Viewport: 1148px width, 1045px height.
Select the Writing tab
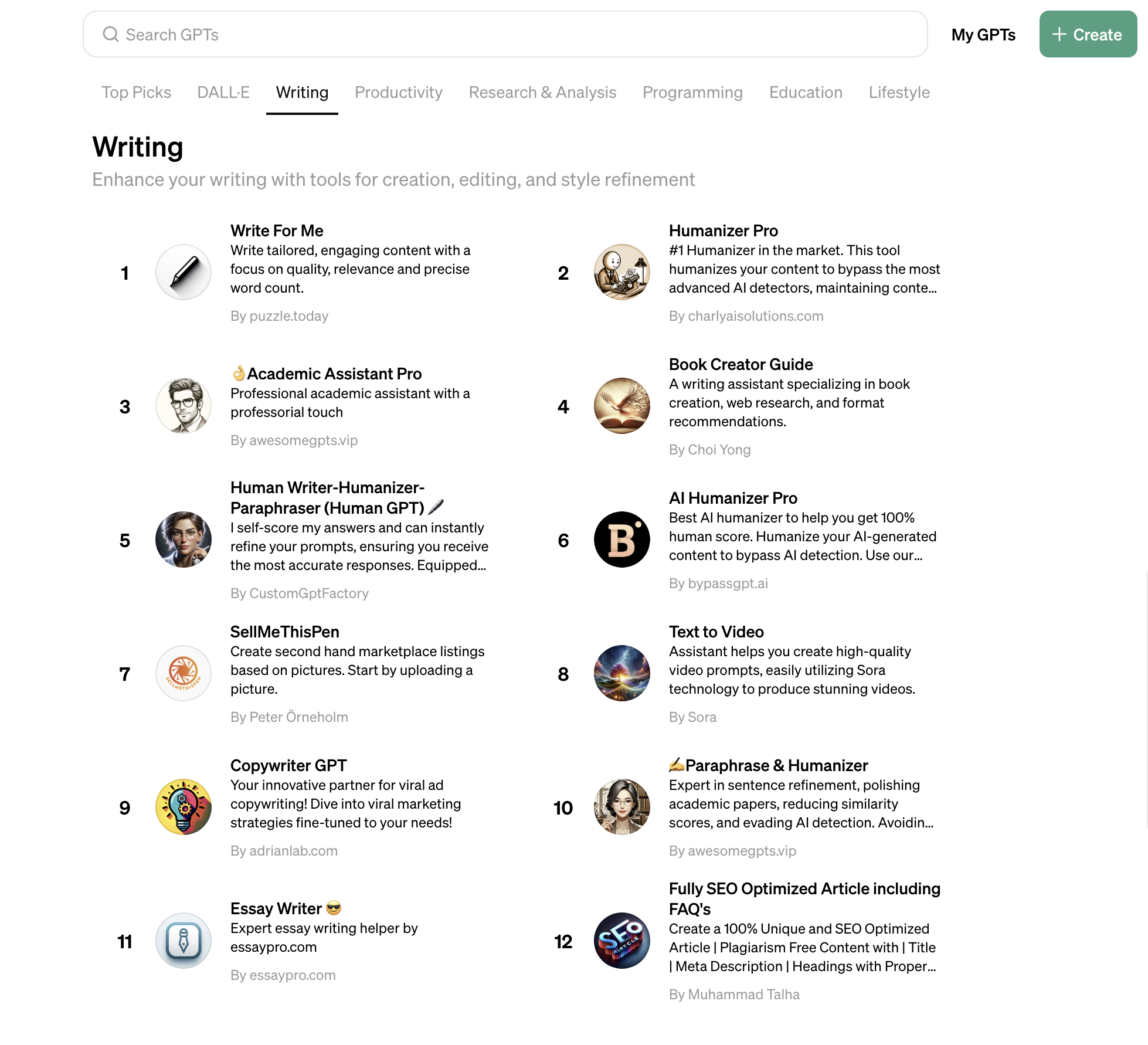click(x=302, y=93)
